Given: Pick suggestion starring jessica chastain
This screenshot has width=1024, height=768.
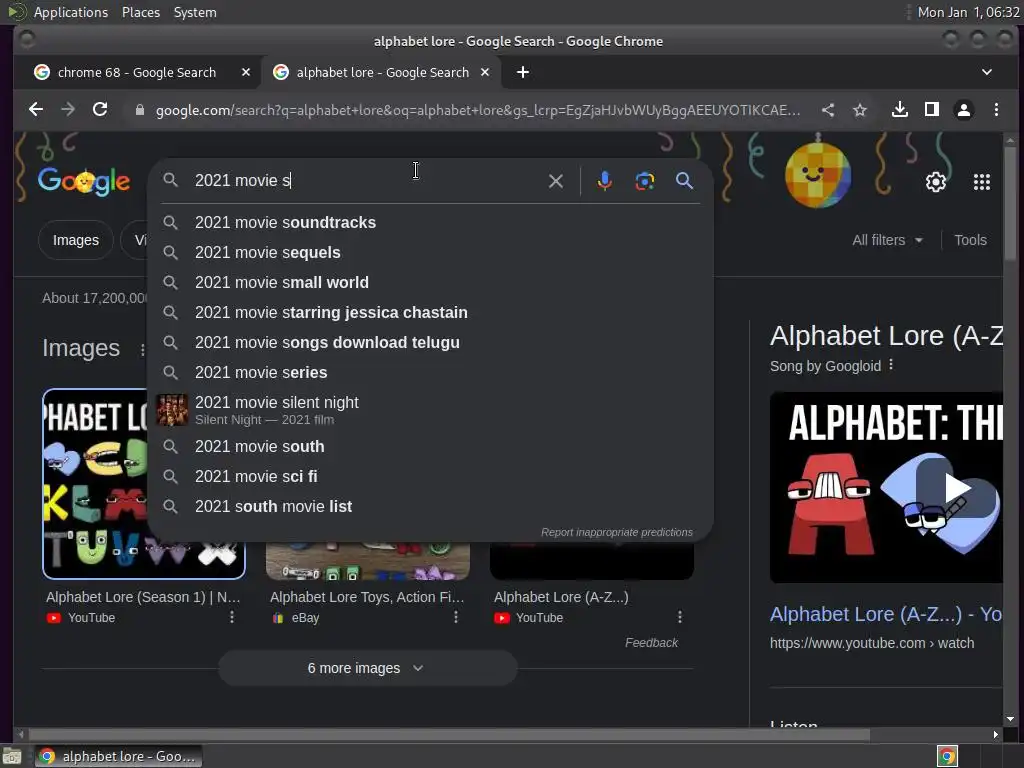Looking at the screenshot, I should coord(431,313).
